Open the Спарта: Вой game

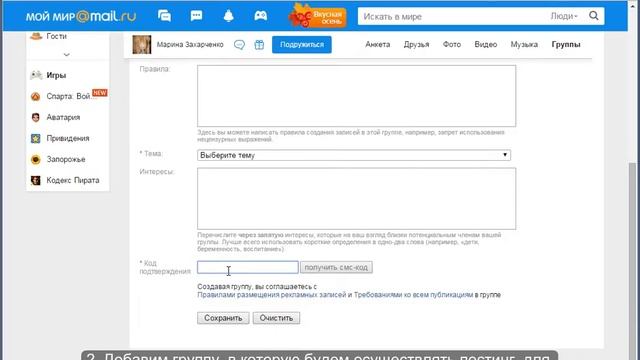[68, 96]
